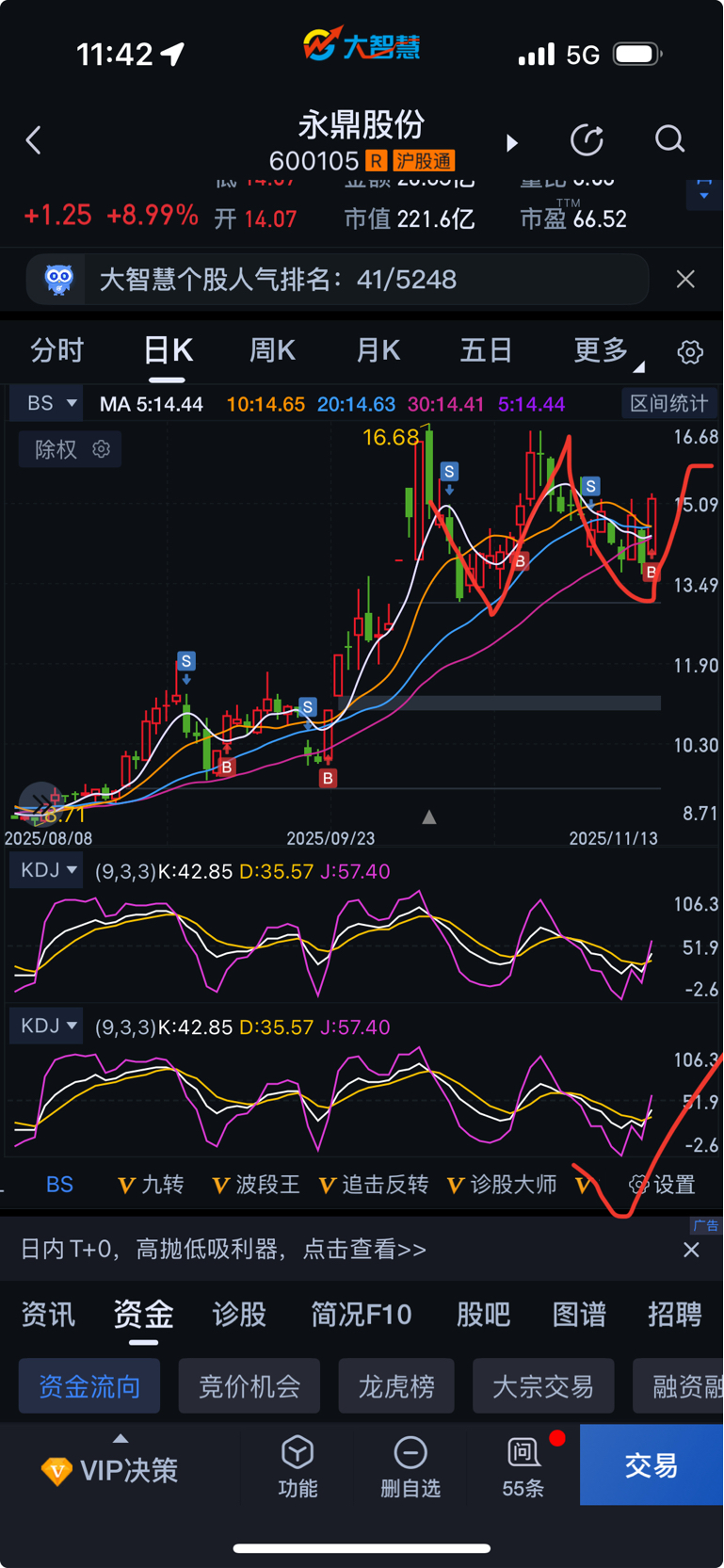Open the 简况F10 profile tab

point(362,1314)
